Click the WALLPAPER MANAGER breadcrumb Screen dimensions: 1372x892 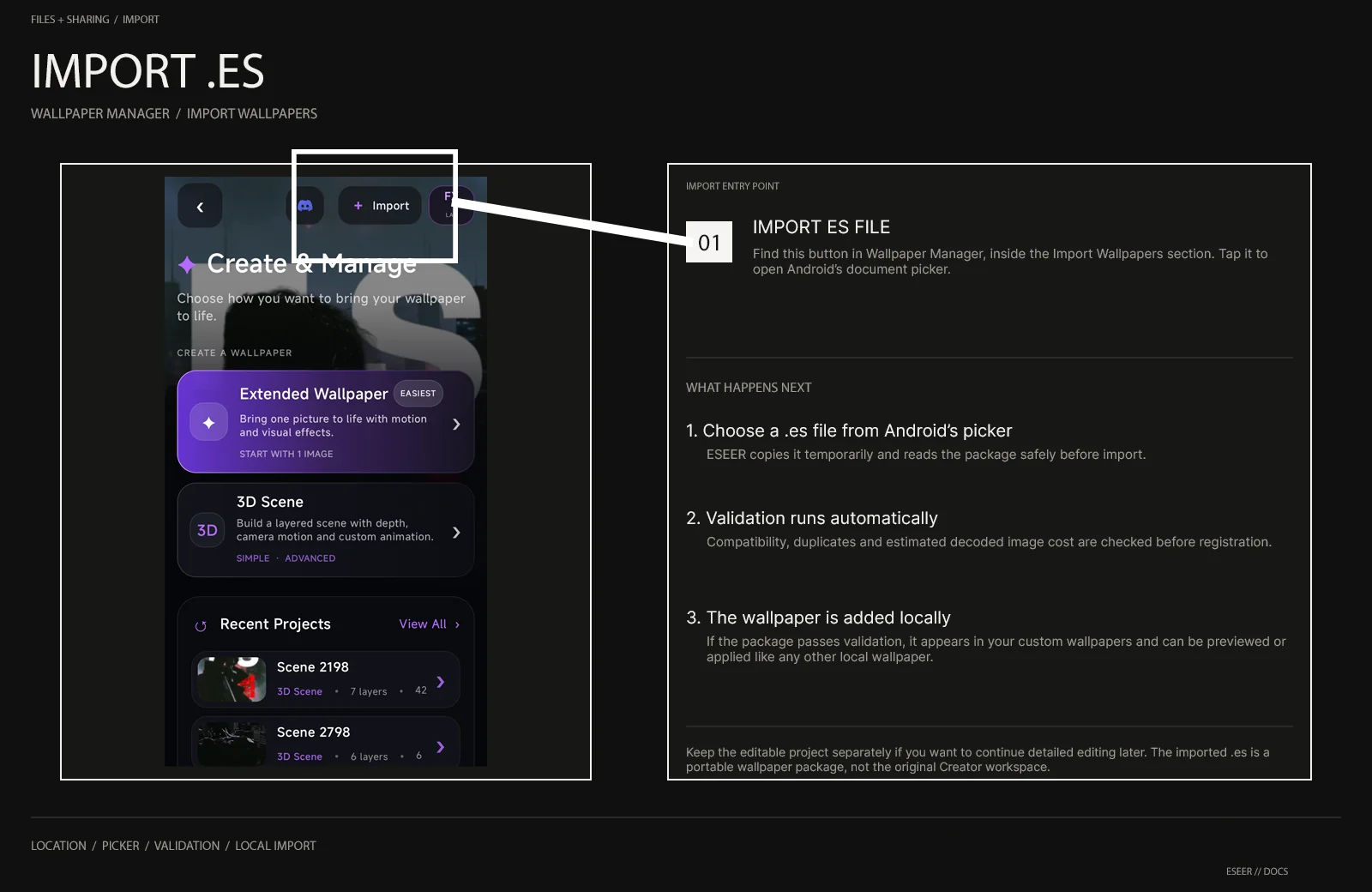click(x=100, y=113)
